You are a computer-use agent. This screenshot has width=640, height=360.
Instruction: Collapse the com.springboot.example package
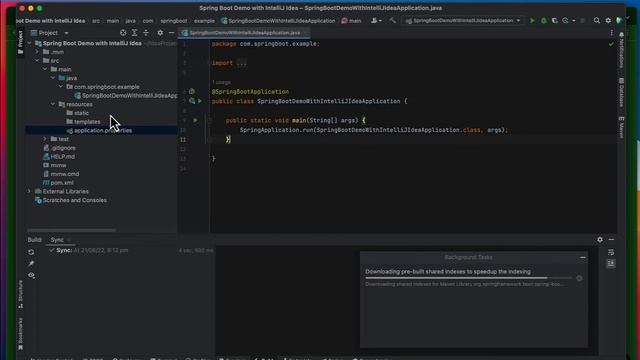pos(60,87)
